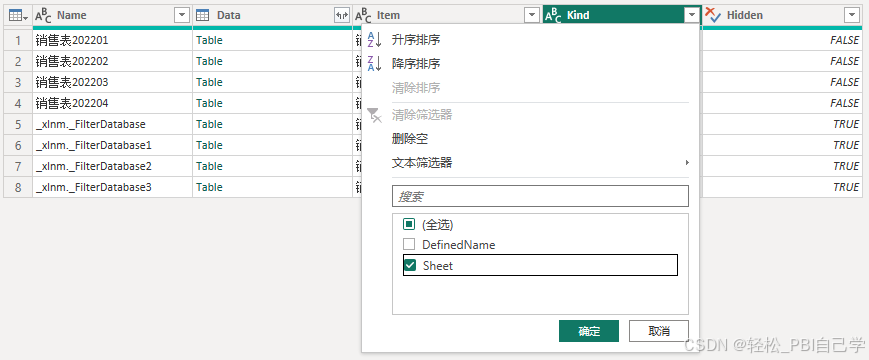869x360 pixels.
Task: Click the _xlnm._FilterDatabase cell in row 5
Action: coord(113,124)
